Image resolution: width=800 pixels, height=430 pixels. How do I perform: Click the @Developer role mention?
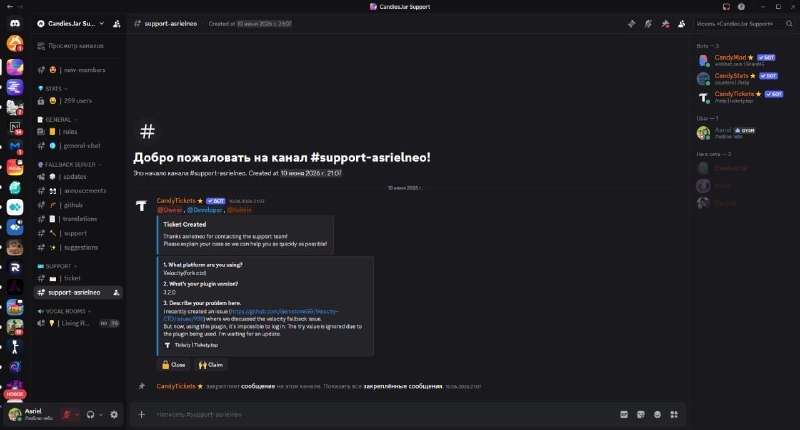point(205,210)
